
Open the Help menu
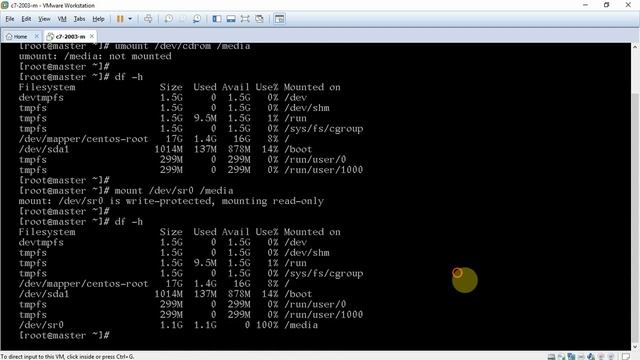click(98, 19)
